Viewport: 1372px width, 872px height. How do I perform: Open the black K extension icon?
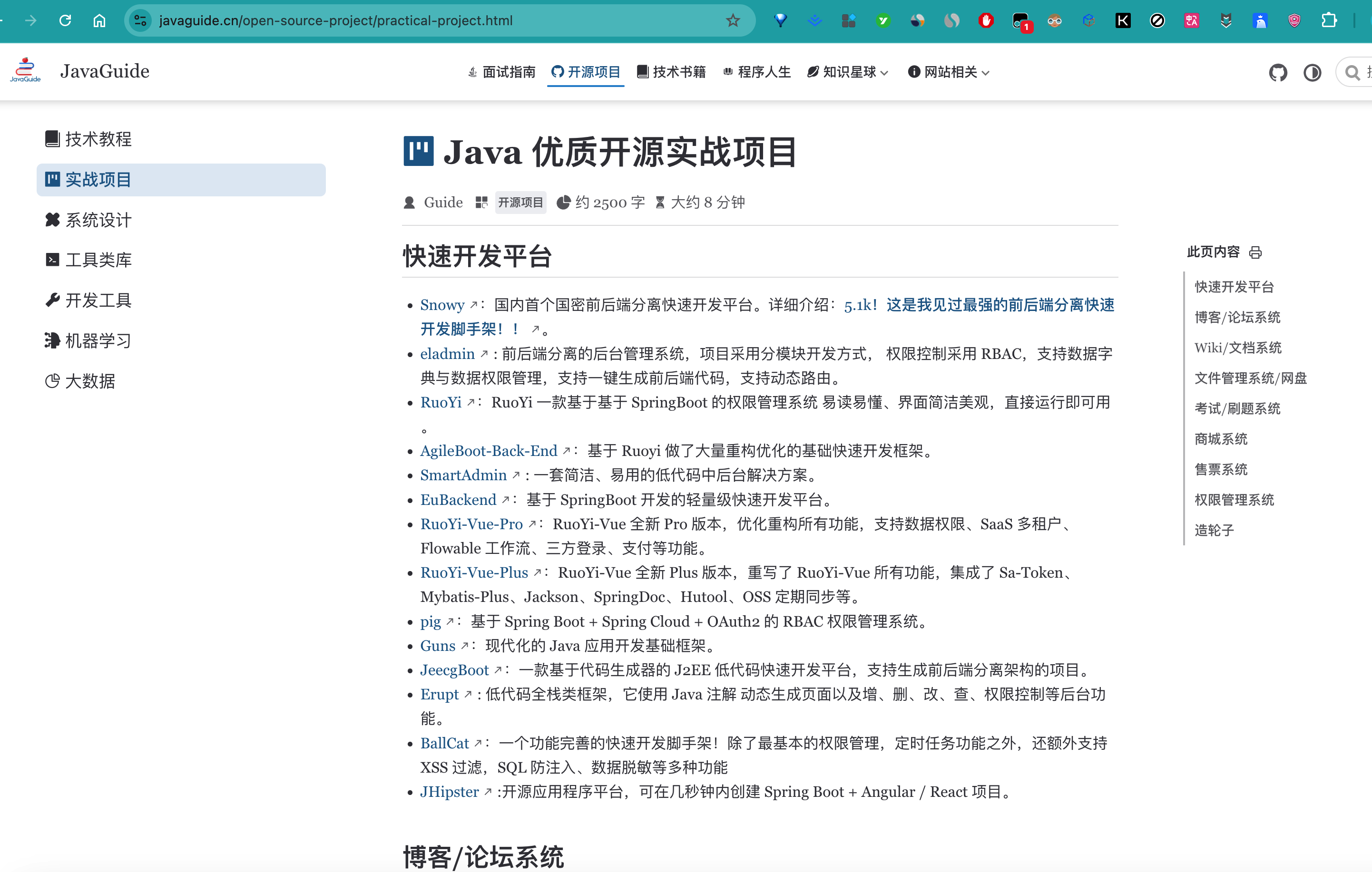tap(1122, 20)
